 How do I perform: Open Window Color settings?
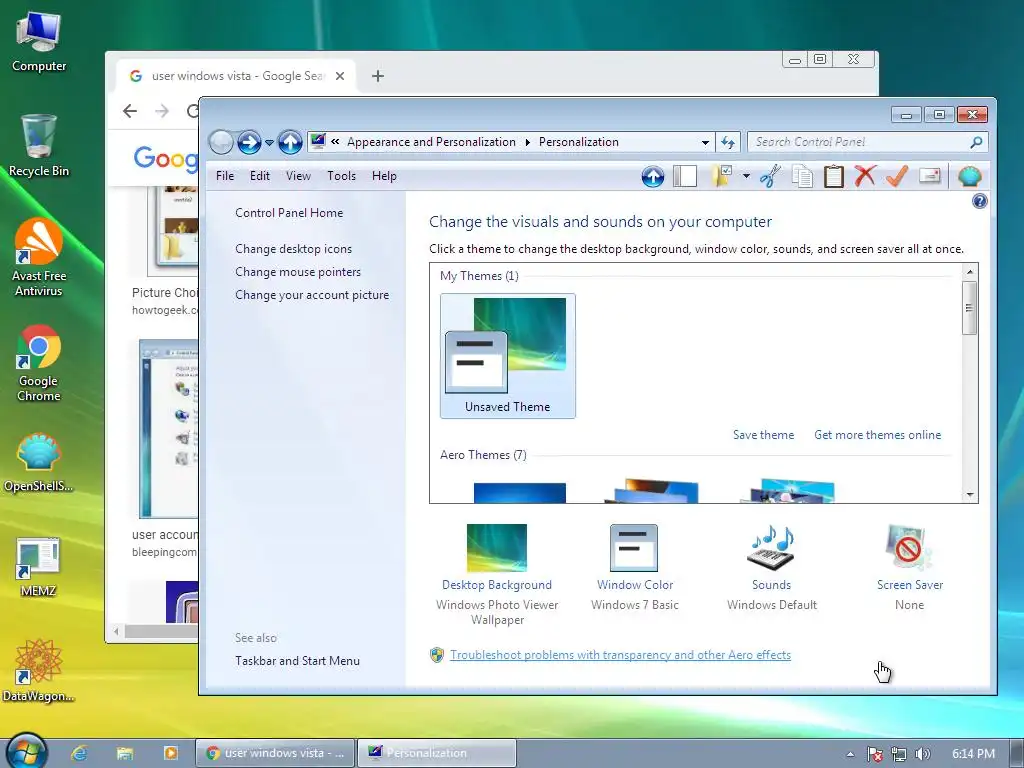[x=634, y=567]
